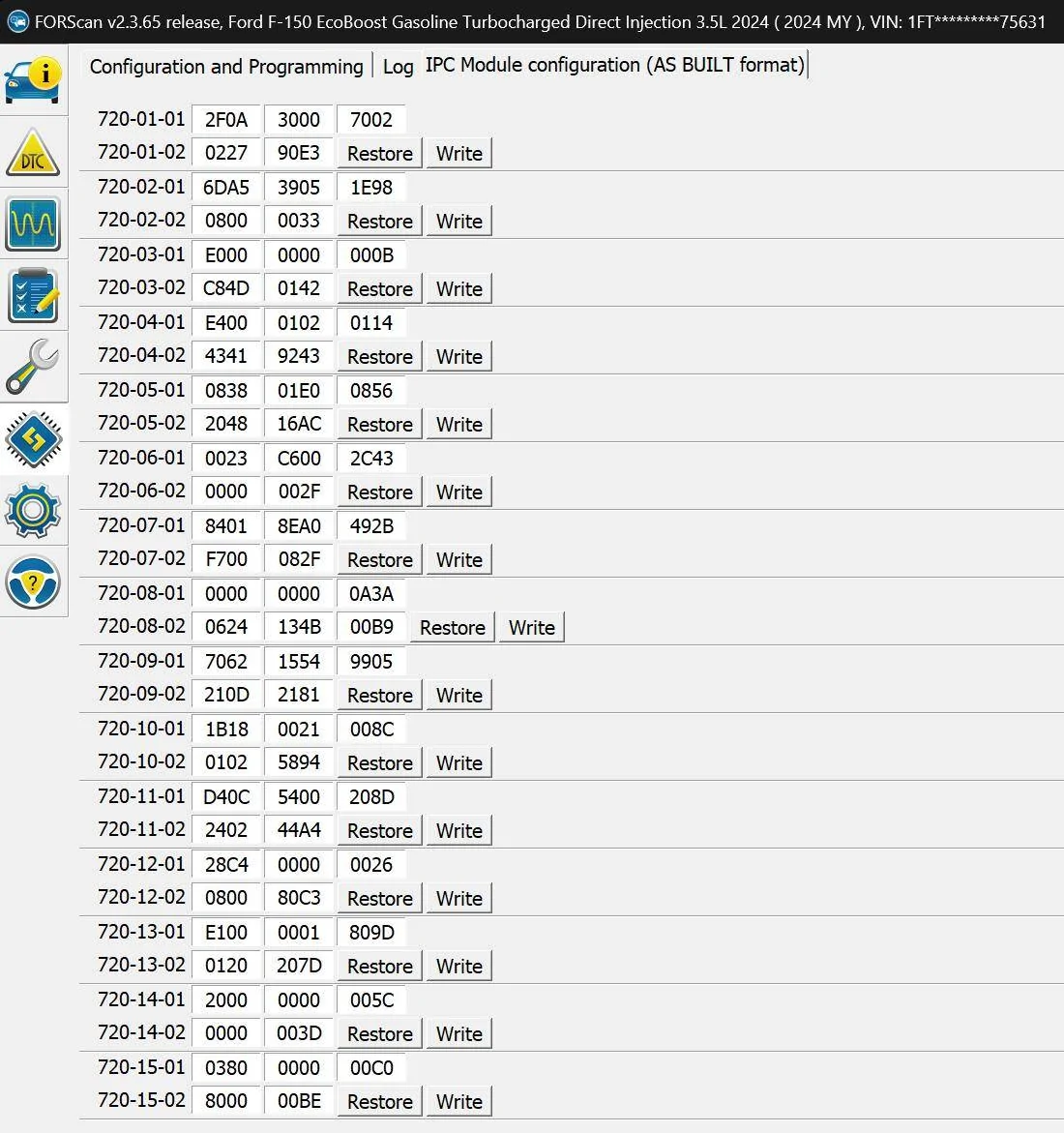Click the 44A4 field in 720-11-02
Image resolution: width=1064 pixels, height=1133 pixels.
(x=298, y=829)
